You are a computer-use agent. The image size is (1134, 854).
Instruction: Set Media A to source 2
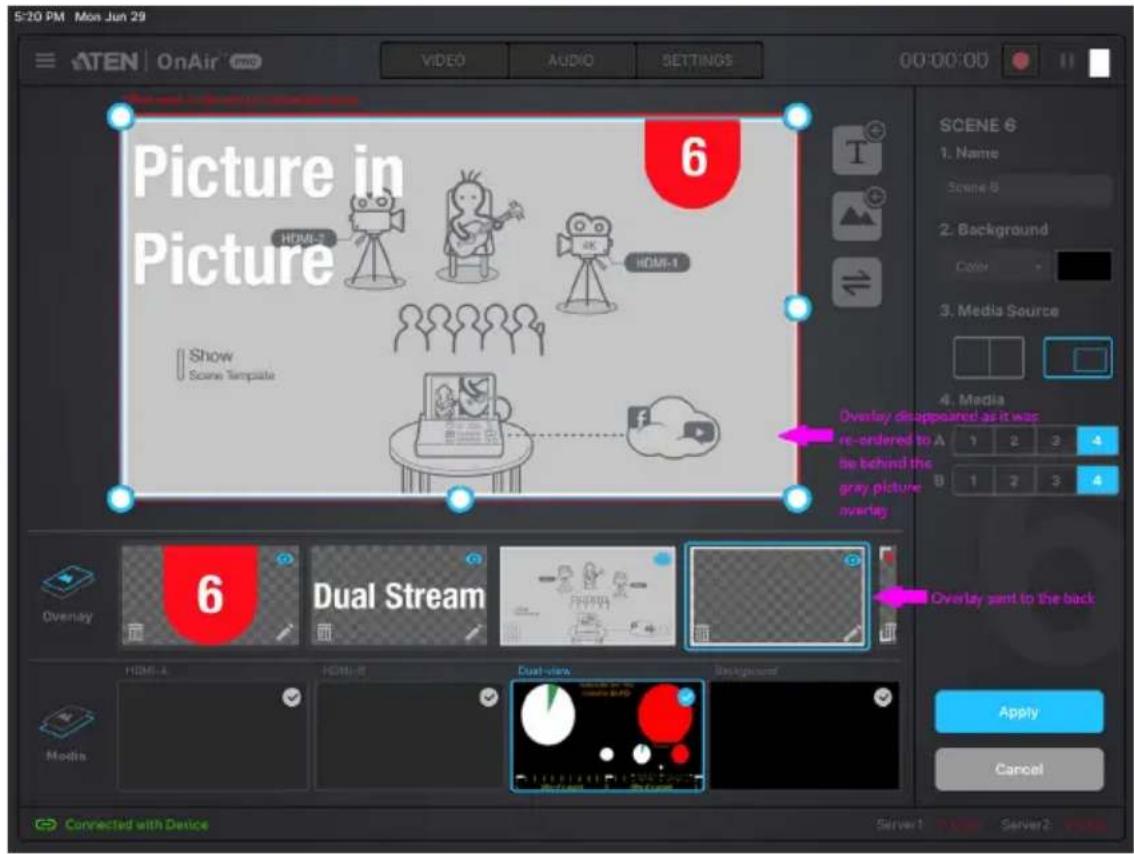click(1015, 440)
